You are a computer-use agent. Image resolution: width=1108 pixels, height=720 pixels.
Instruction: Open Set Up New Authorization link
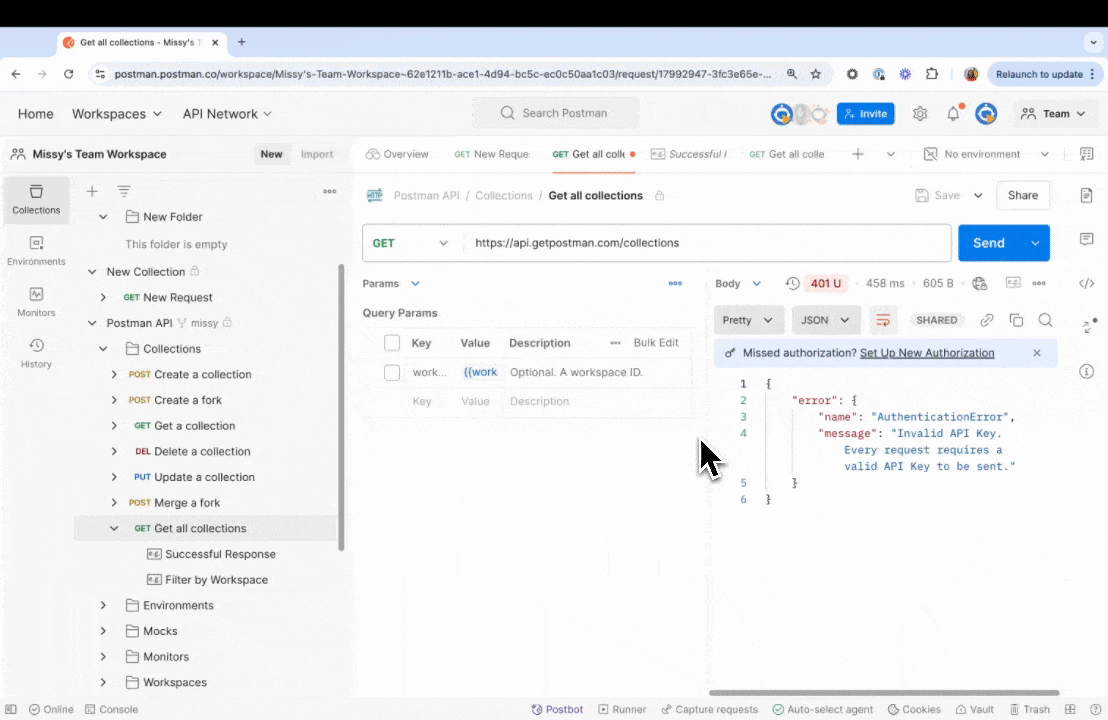pyautogui.click(x=927, y=353)
